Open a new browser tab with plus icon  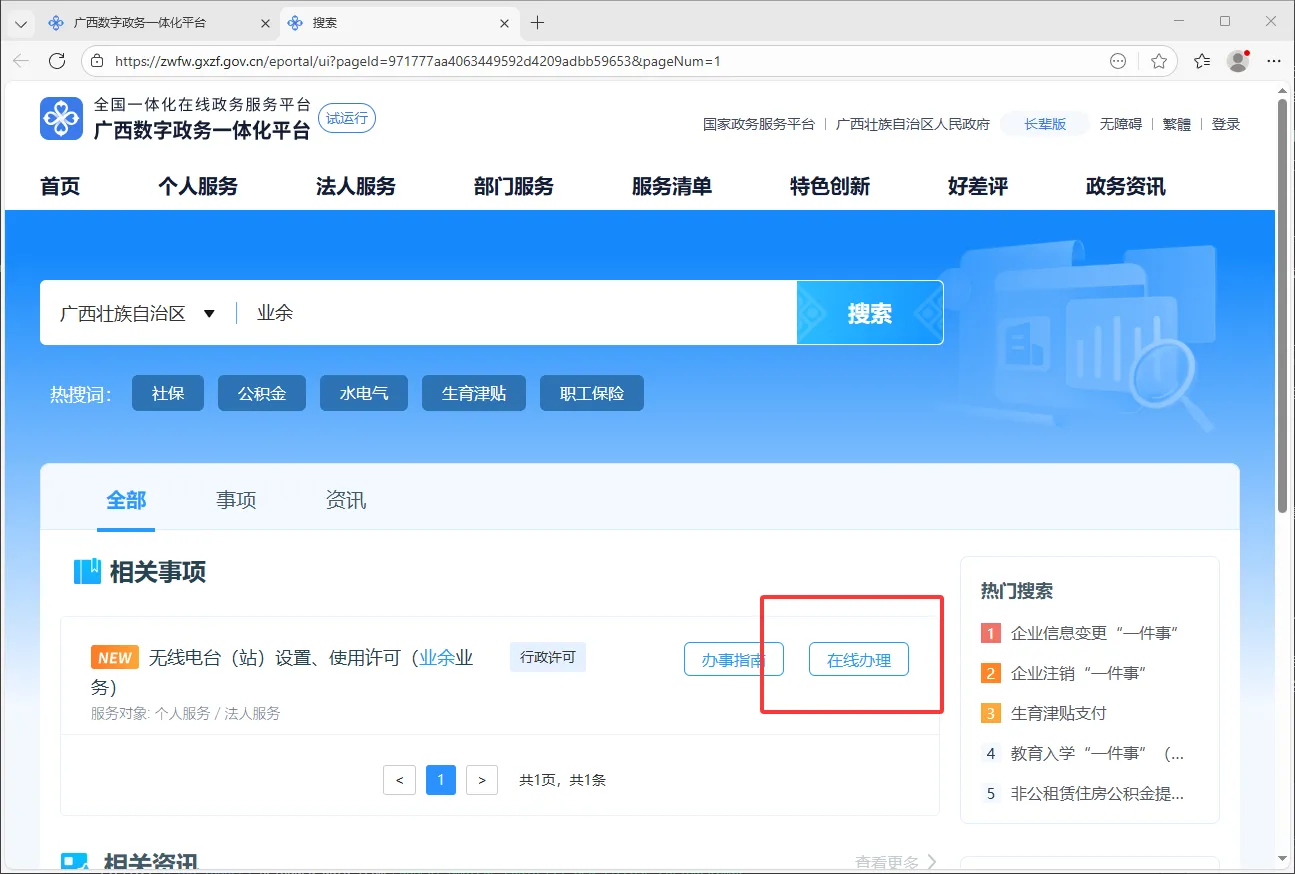point(537,22)
